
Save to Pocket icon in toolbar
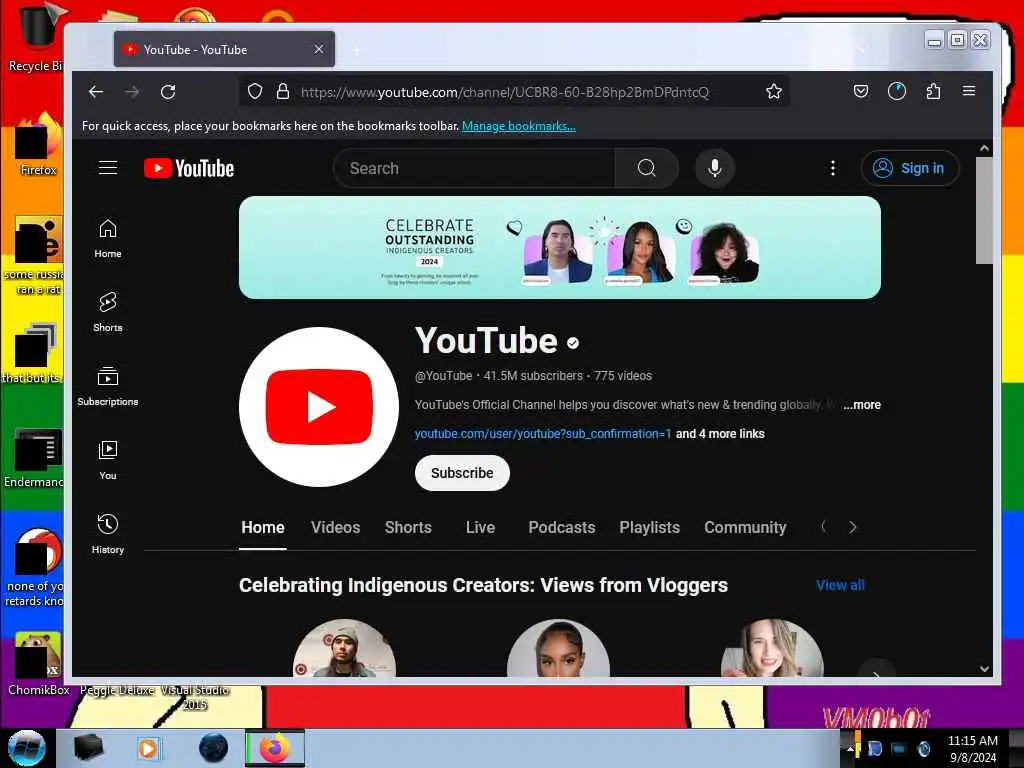(x=861, y=91)
